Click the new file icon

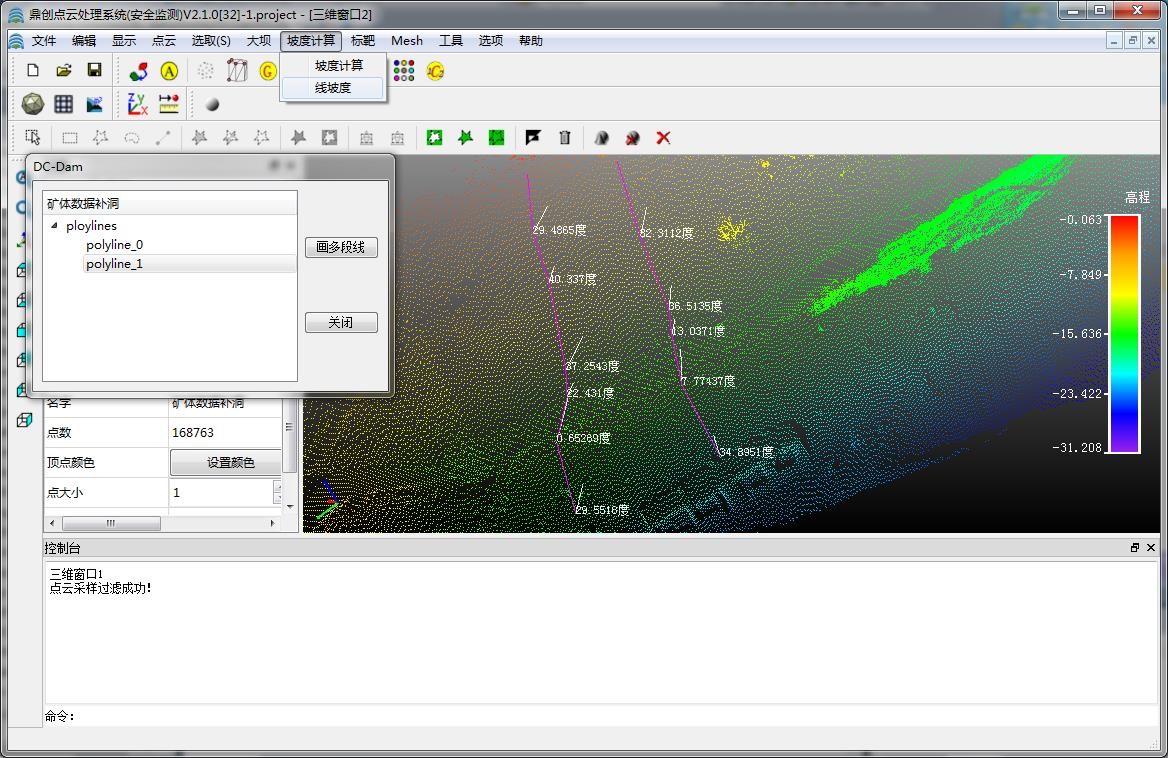tap(33, 70)
